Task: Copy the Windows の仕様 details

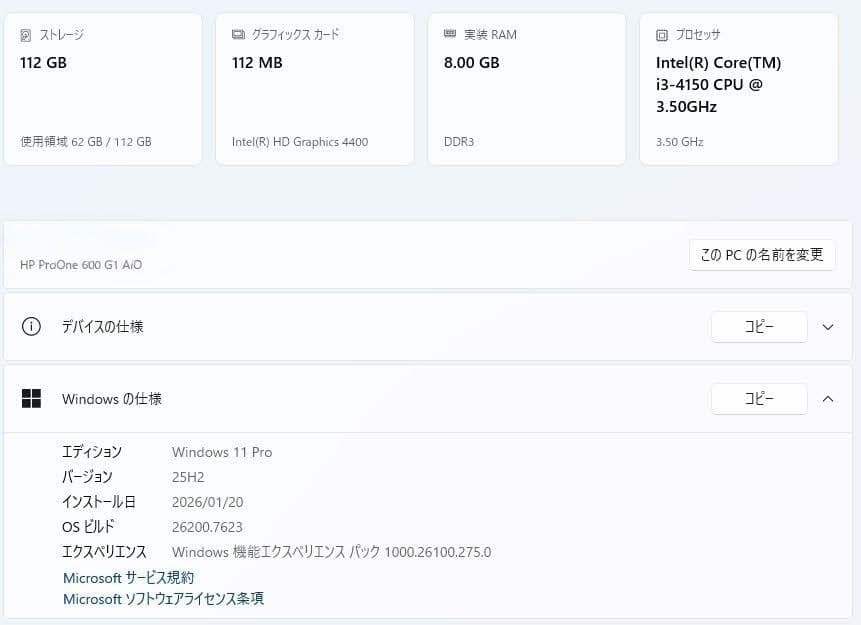Action: [758, 398]
